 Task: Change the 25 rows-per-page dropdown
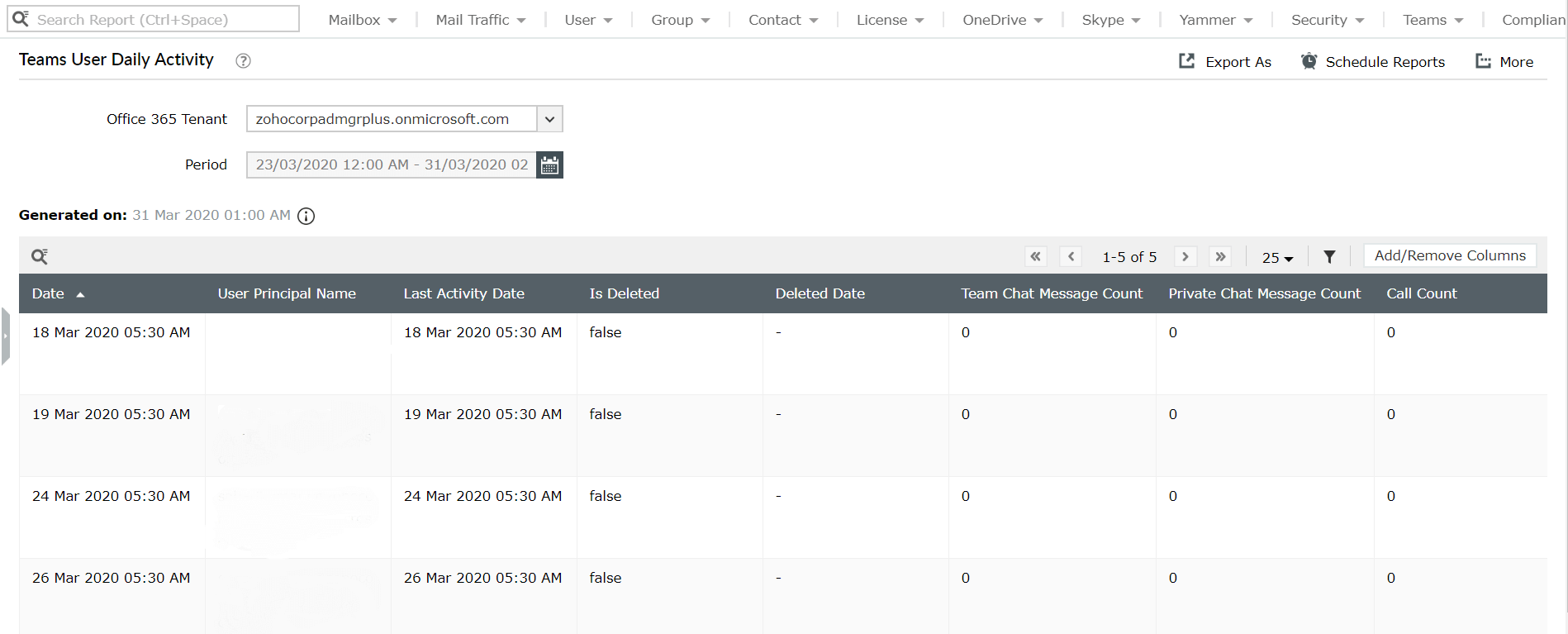point(1277,258)
